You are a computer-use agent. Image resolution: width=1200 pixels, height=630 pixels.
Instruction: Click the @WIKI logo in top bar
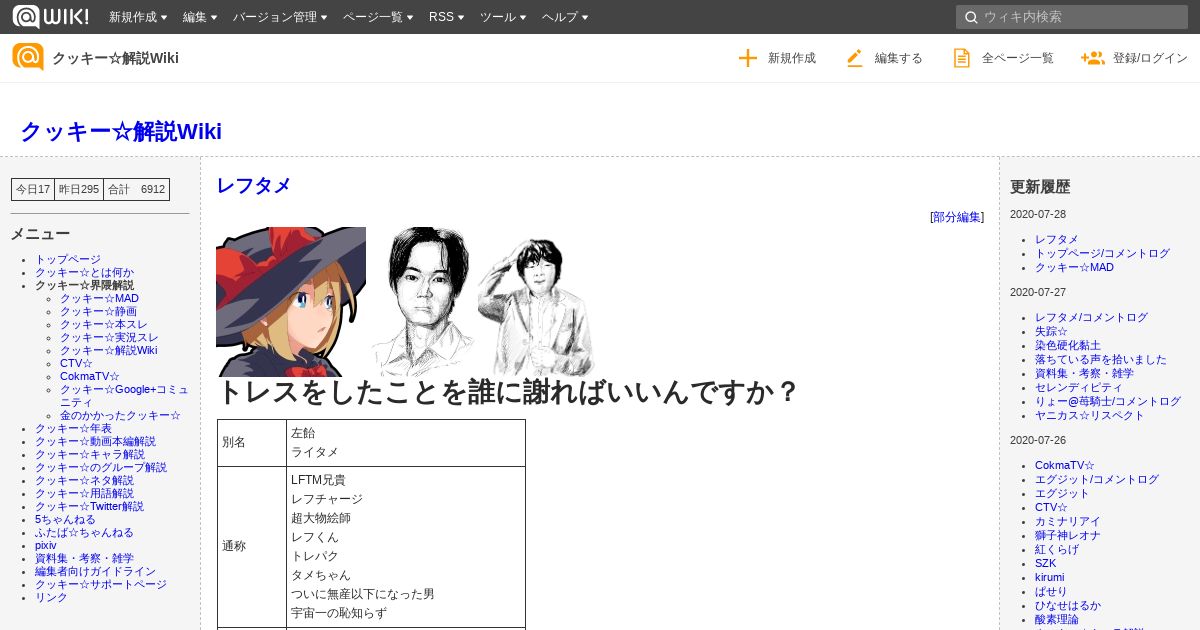point(50,16)
